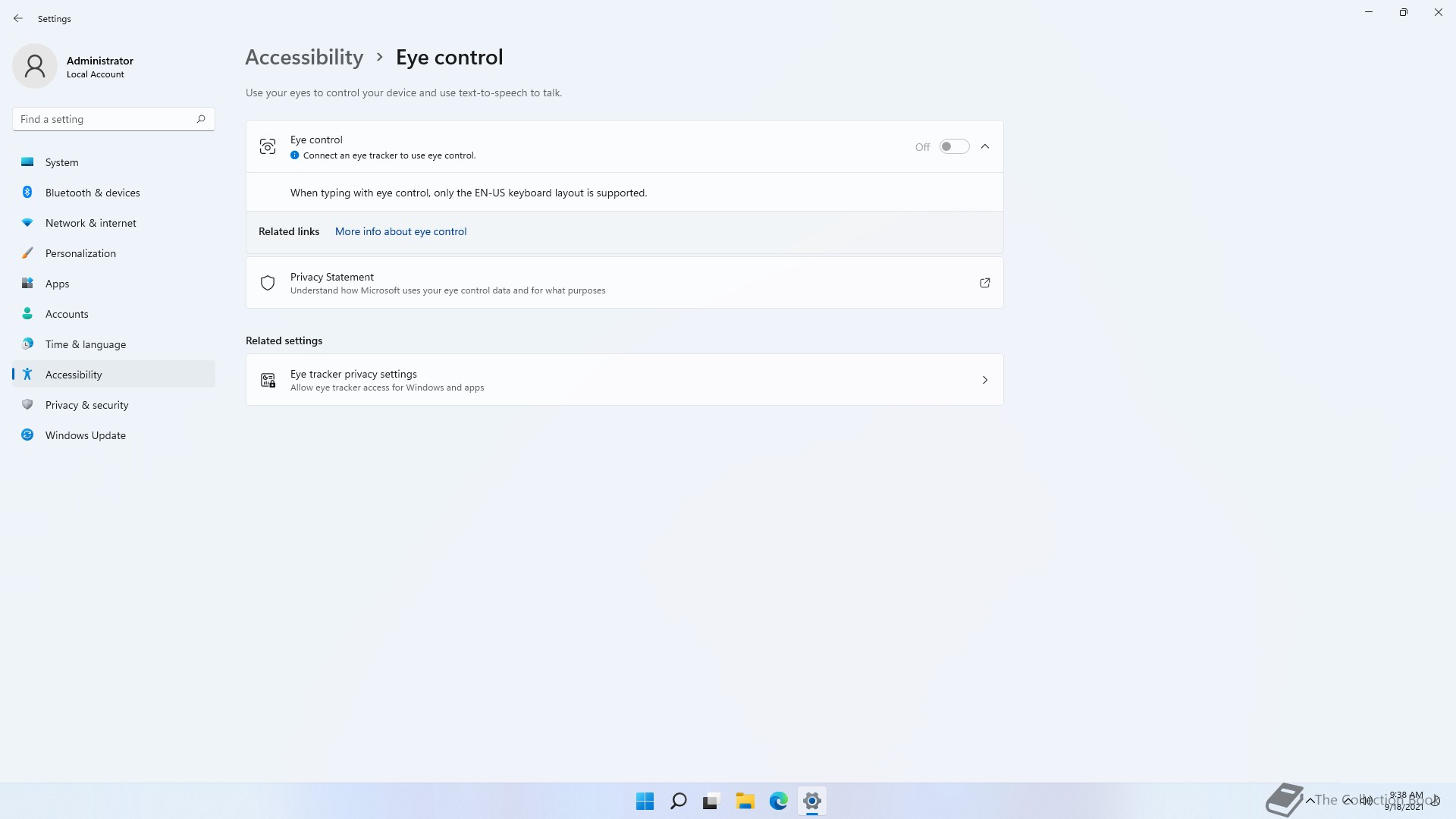Open the Privacy Statement external link icon
Image resolution: width=1456 pixels, height=819 pixels.
click(x=984, y=283)
